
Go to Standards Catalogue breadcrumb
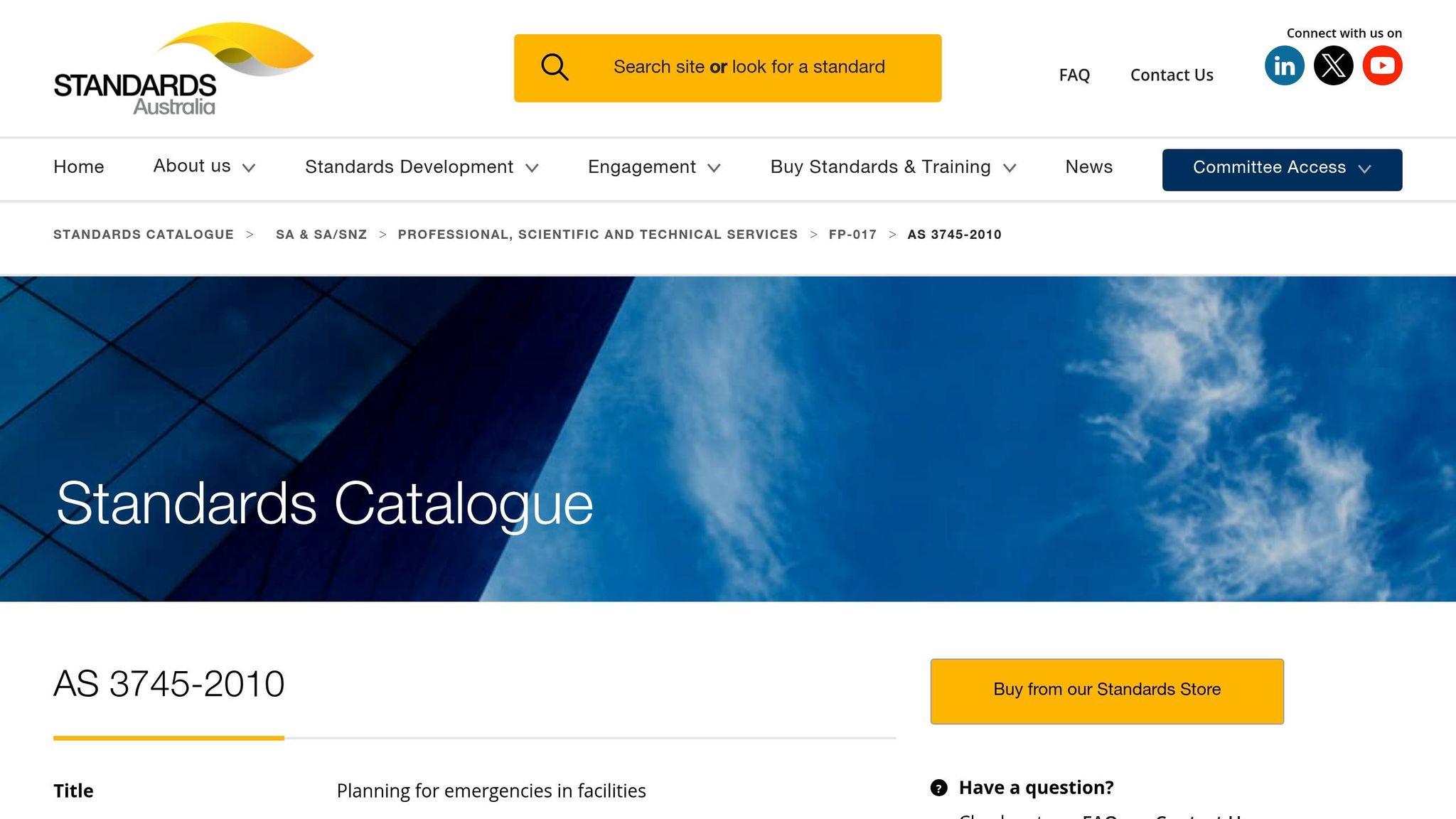click(x=144, y=235)
